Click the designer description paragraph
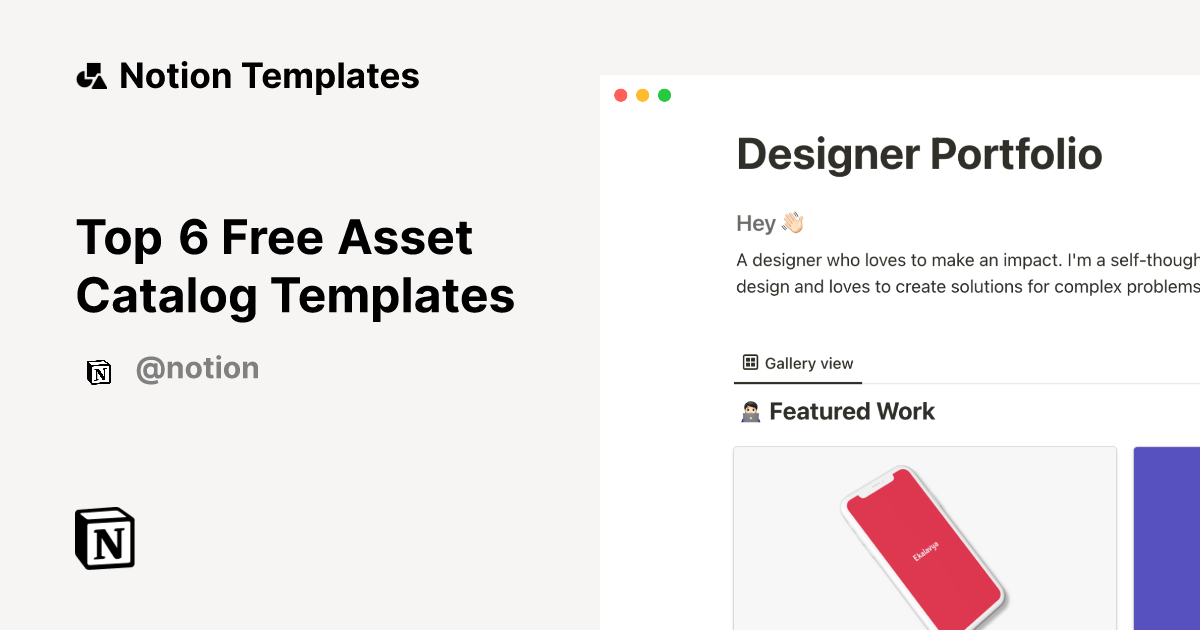1200x630 pixels. click(967, 273)
